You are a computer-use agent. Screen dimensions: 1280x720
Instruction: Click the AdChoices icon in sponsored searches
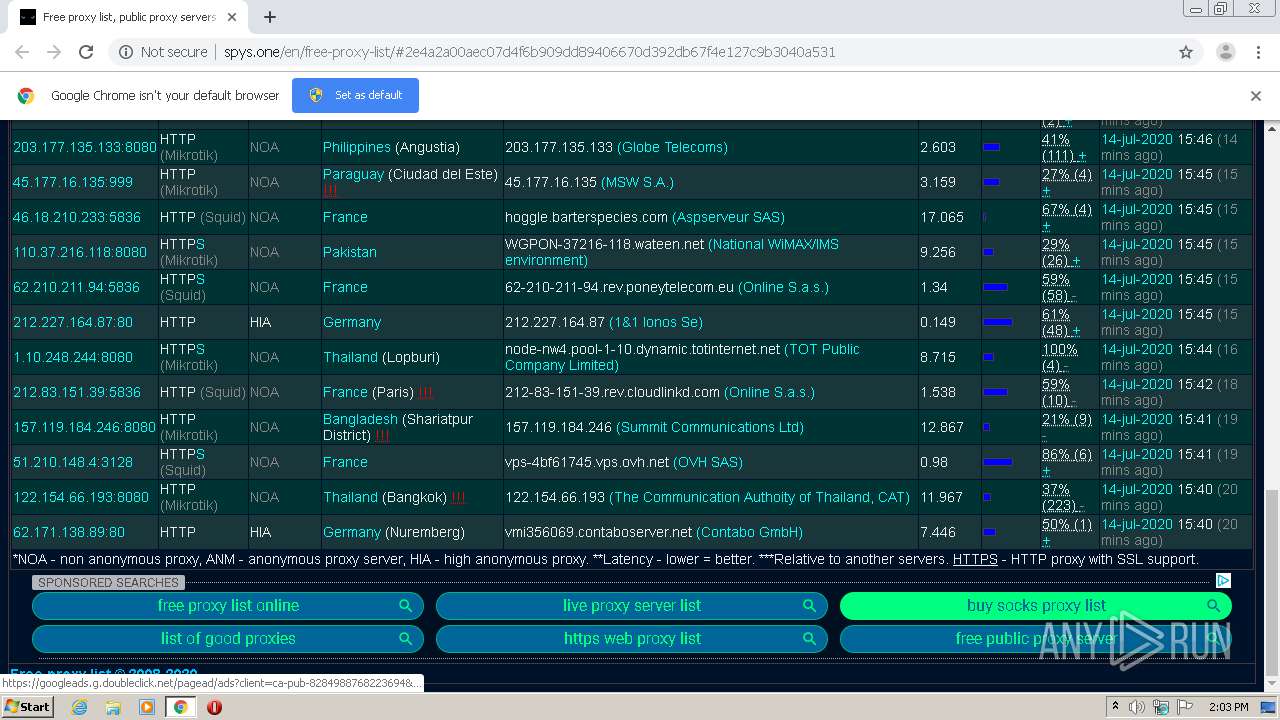[1223, 581]
